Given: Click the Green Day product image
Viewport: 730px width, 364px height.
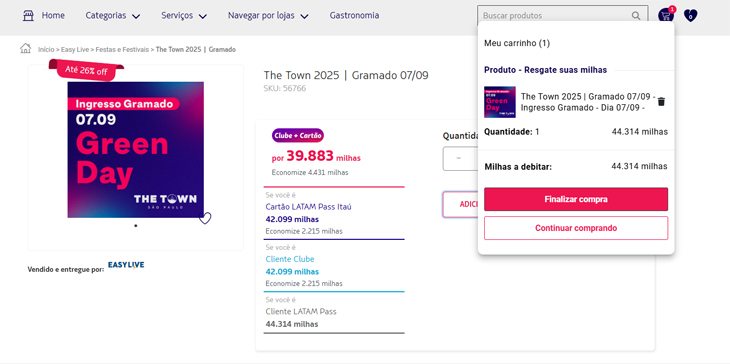Looking at the screenshot, I should (x=135, y=150).
